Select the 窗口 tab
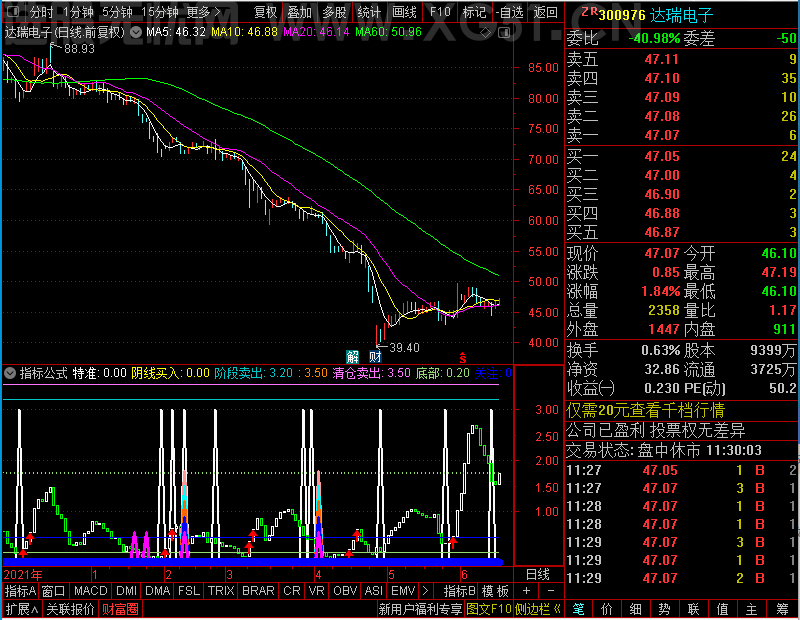800x620 pixels. pos(54,591)
